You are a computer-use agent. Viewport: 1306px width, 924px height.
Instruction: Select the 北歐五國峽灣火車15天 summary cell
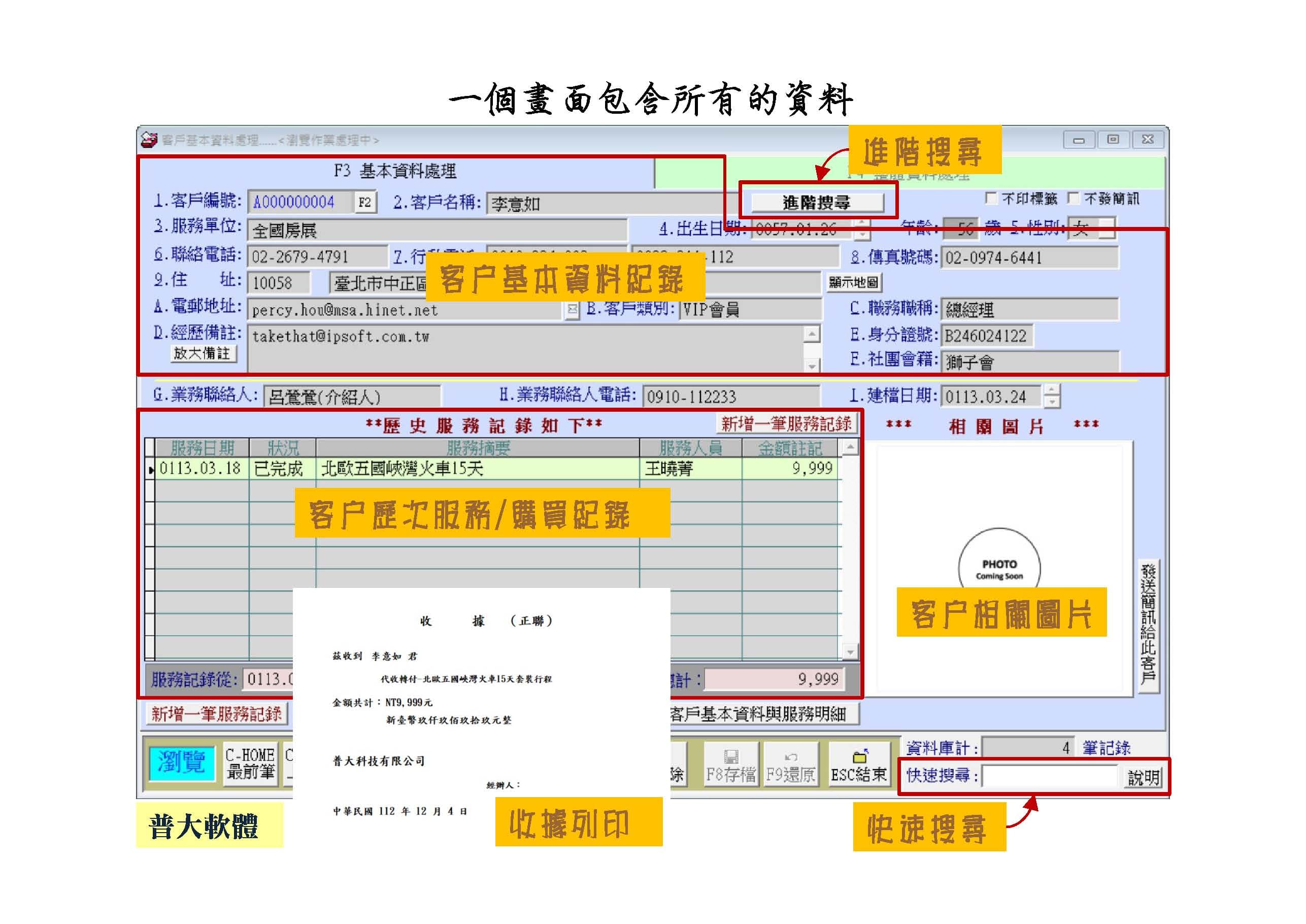478,468
